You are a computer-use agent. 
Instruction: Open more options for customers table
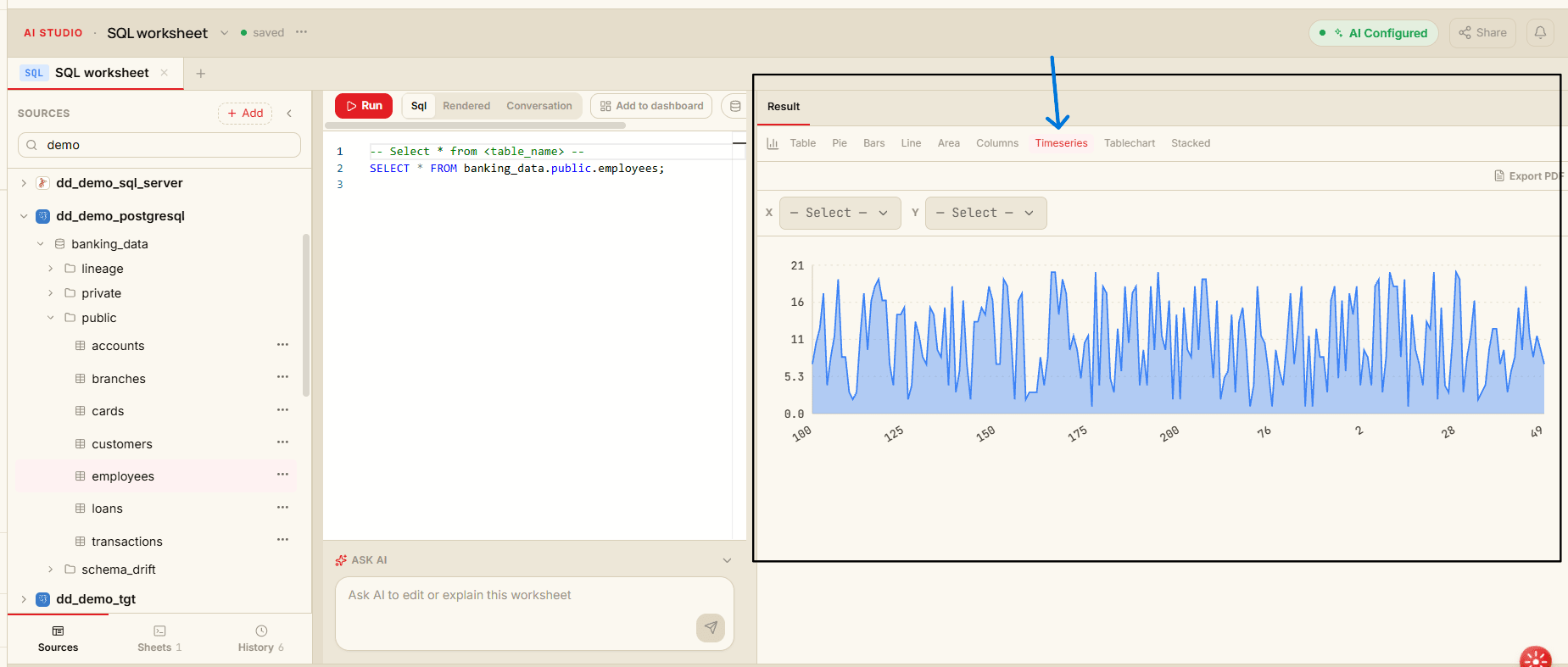(282, 442)
